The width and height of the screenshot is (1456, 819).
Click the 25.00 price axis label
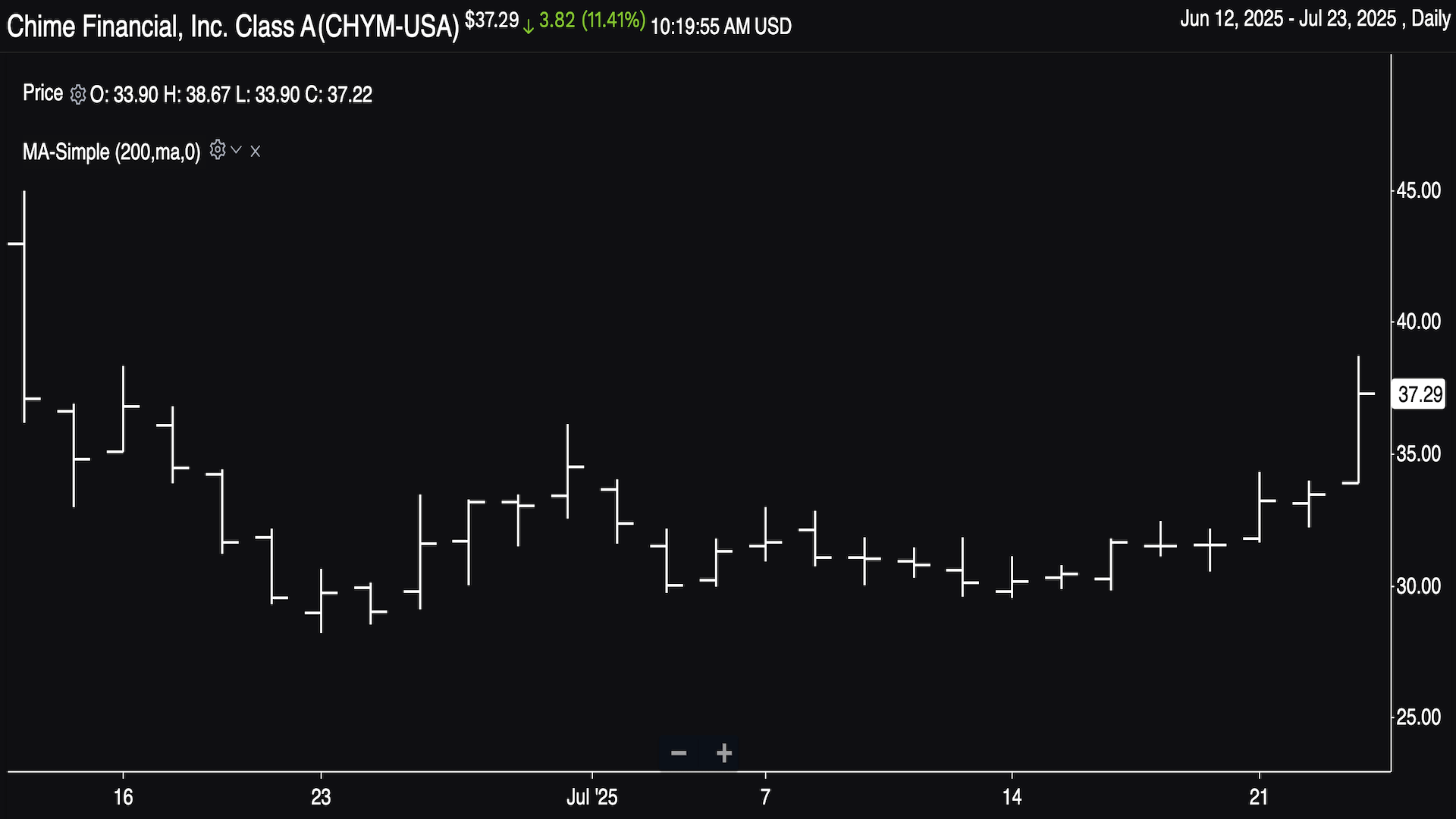[1419, 717]
